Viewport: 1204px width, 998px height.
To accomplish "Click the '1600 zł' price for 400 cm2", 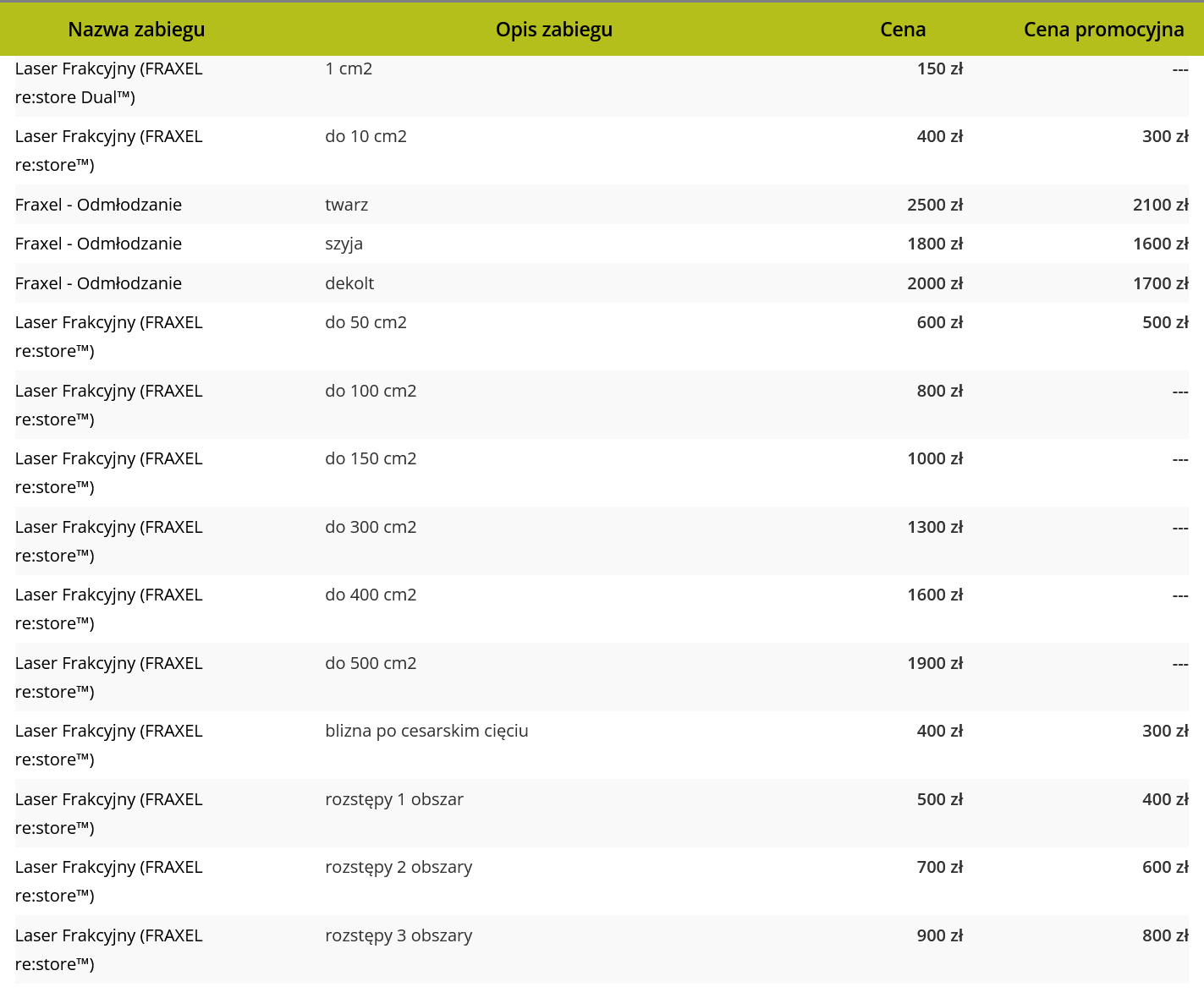I will coord(935,595).
